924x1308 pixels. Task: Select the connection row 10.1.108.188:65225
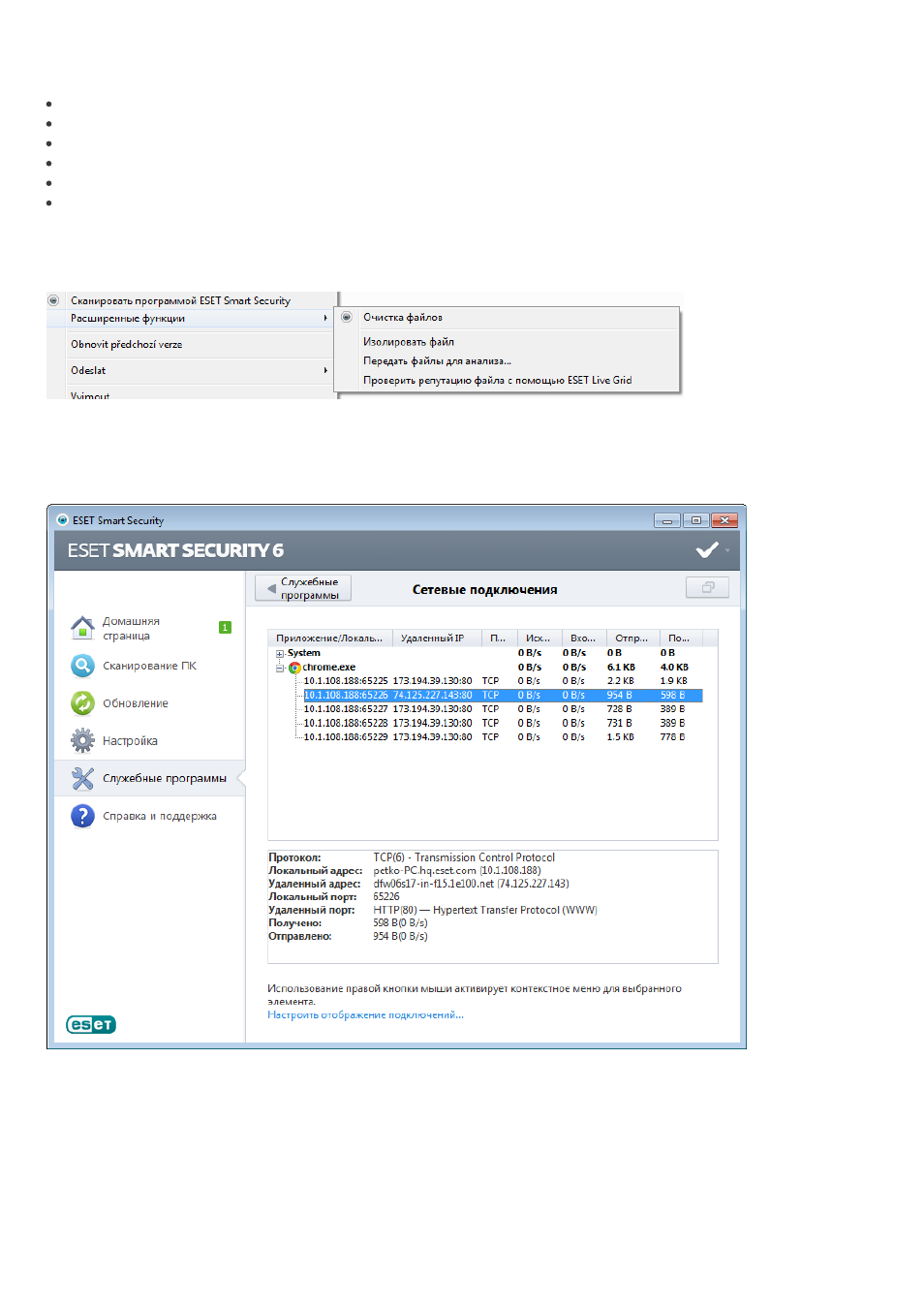point(502,681)
